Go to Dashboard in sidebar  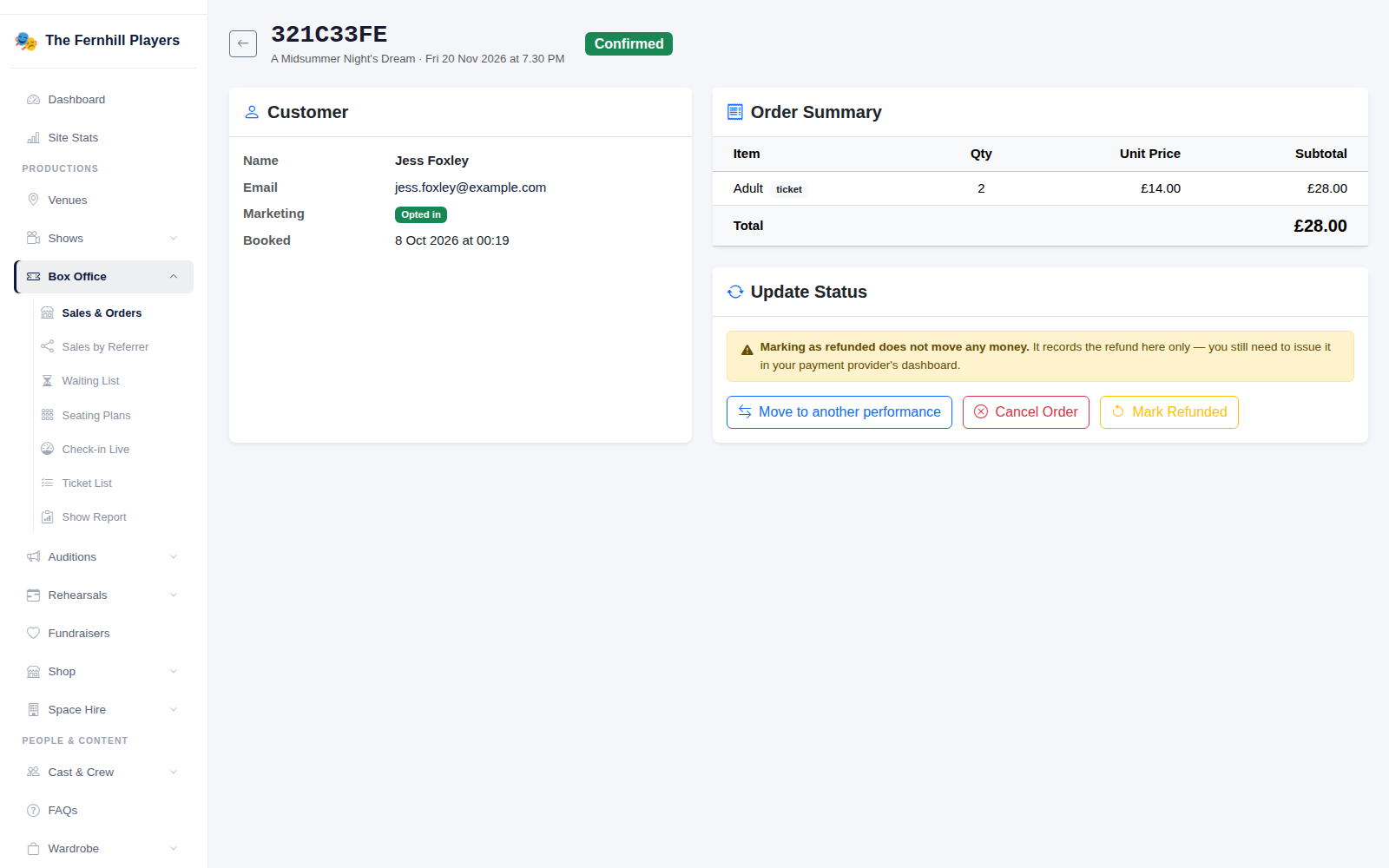(x=104, y=100)
